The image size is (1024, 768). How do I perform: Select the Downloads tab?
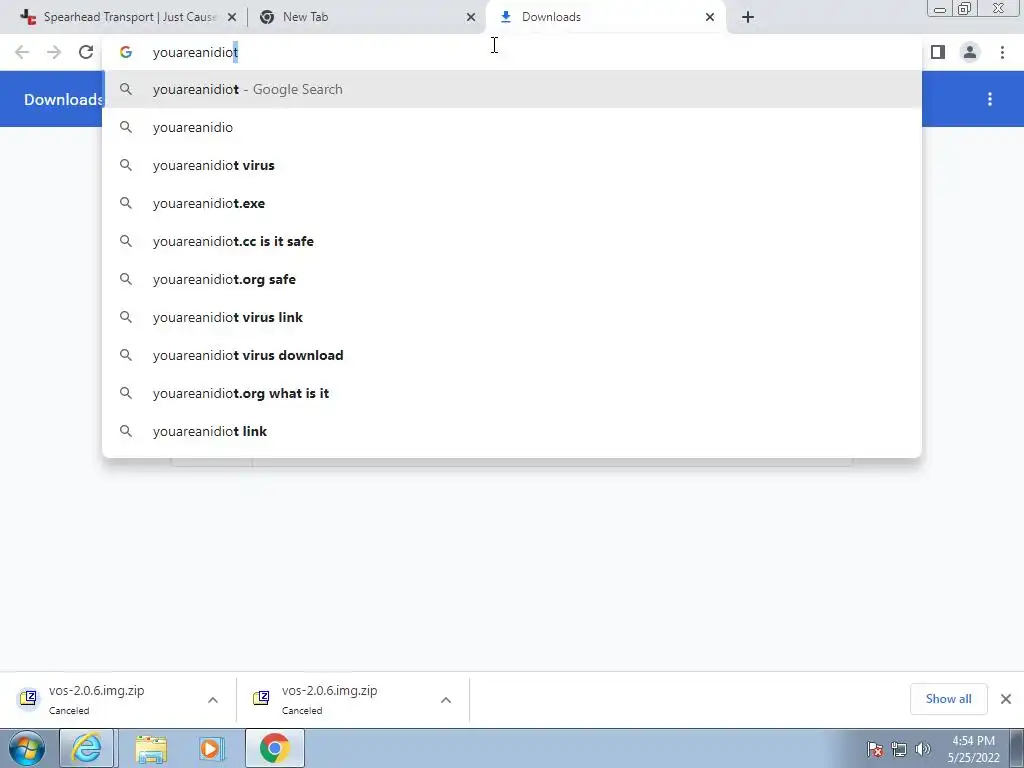604,17
